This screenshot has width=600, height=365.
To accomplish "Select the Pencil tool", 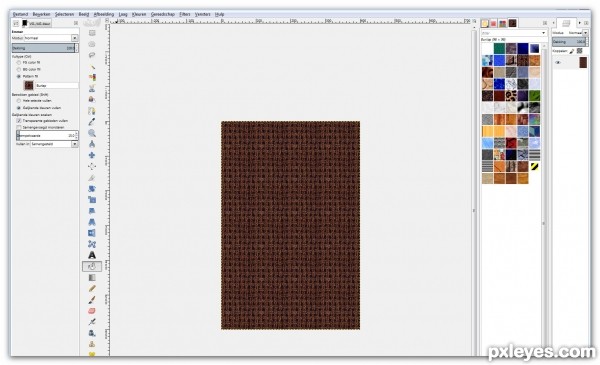I will pos(92,289).
